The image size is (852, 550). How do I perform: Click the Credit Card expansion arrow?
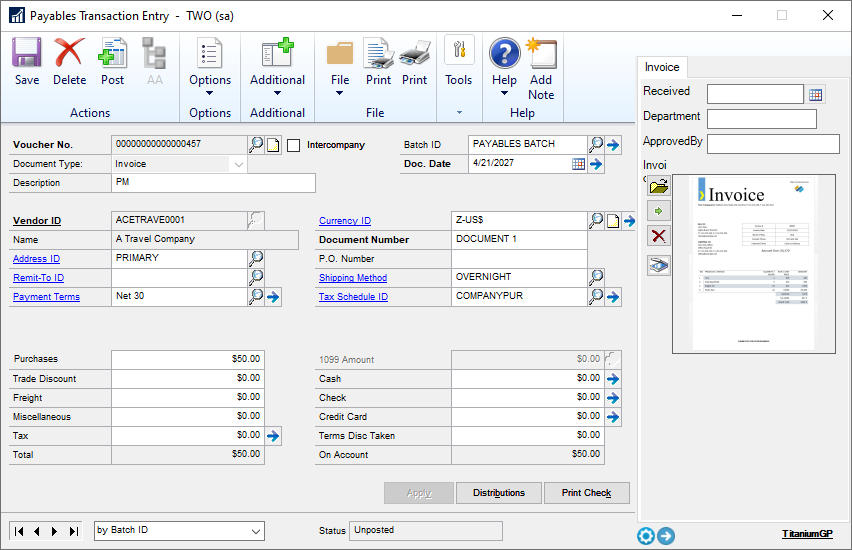613,417
